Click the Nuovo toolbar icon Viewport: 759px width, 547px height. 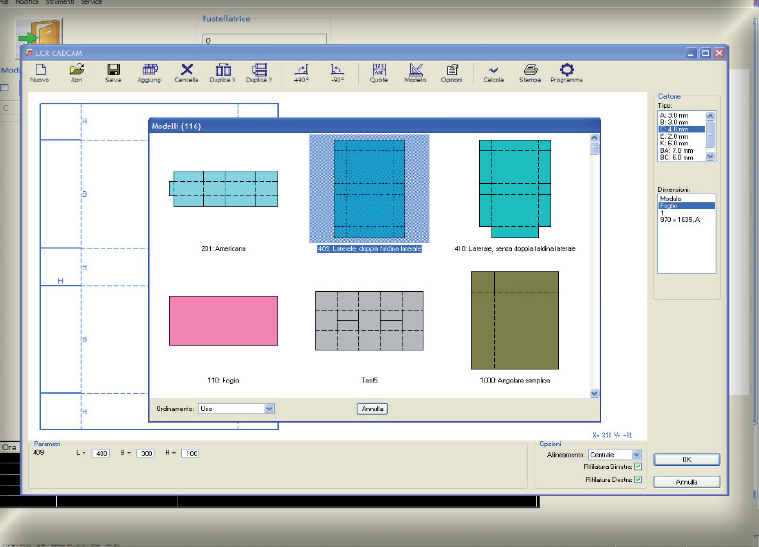click(40, 71)
